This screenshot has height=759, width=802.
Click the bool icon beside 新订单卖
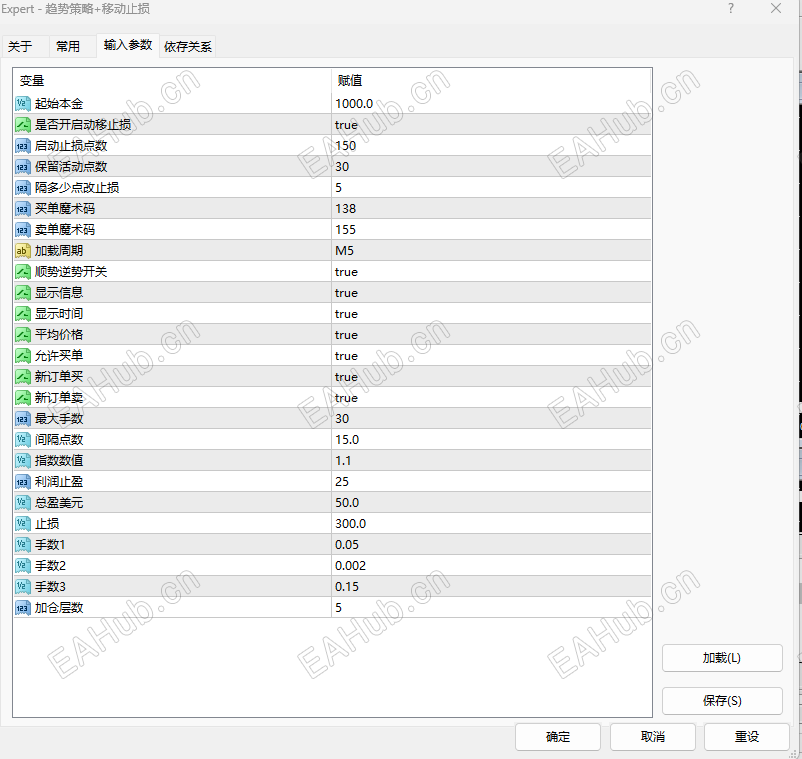coord(23,397)
